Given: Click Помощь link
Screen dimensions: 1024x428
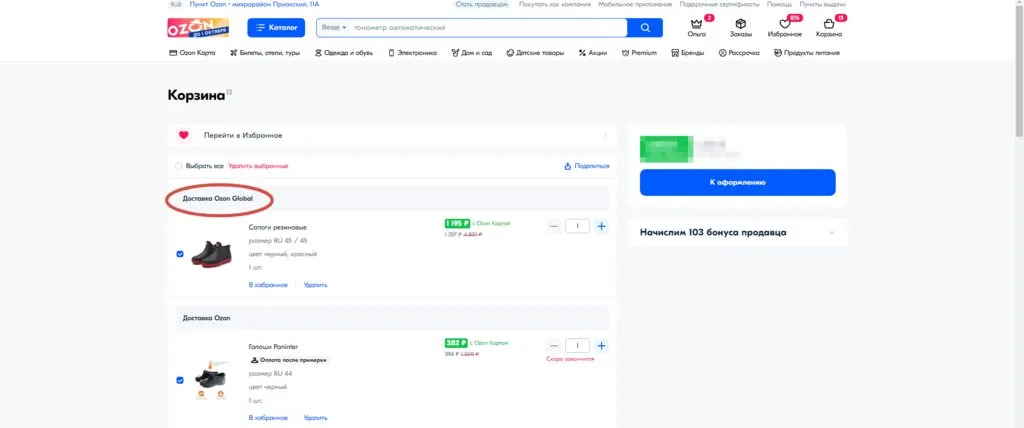Looking at the screenshot, I should pos(779,5).
